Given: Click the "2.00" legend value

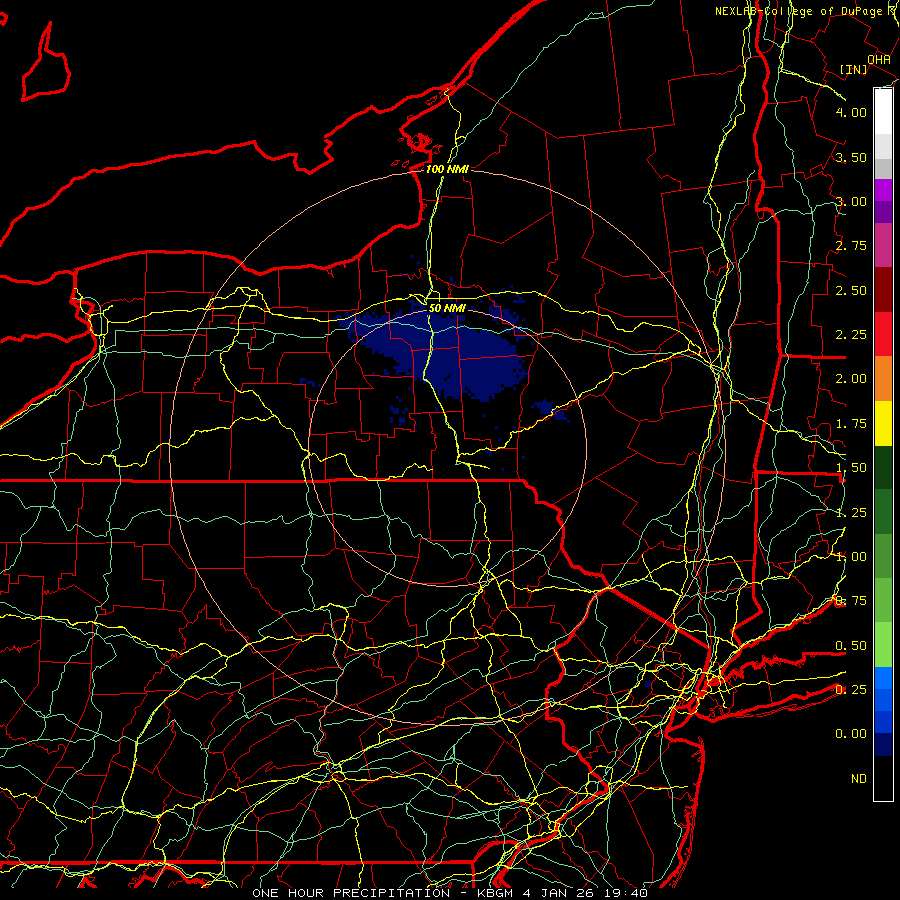Looking at the screenshot, I should coord(851,379).
